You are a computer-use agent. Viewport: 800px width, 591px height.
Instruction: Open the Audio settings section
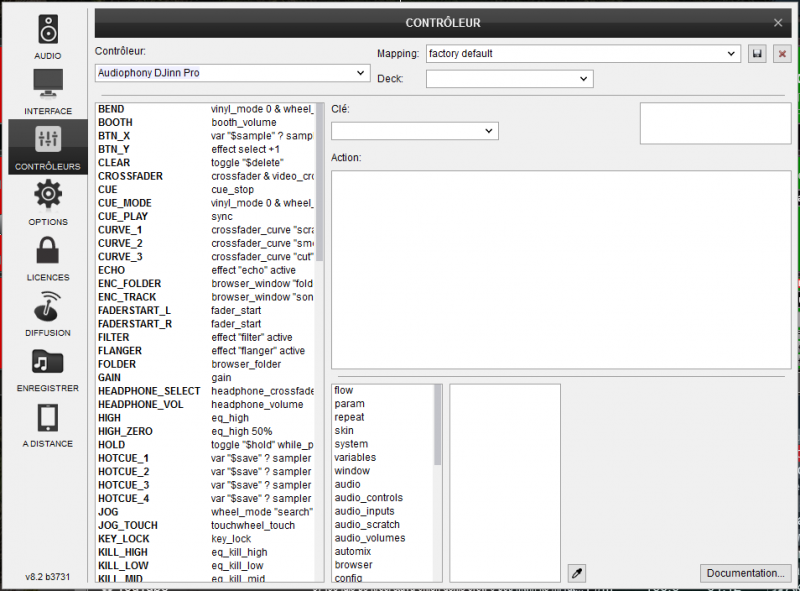[47, 37]
